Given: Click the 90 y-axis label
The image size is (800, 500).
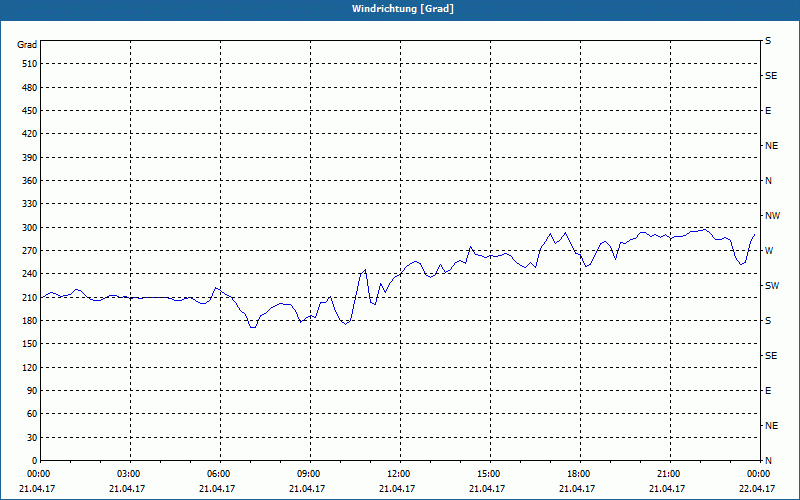Looking at the screenshot, I should (x=32, y=391).
